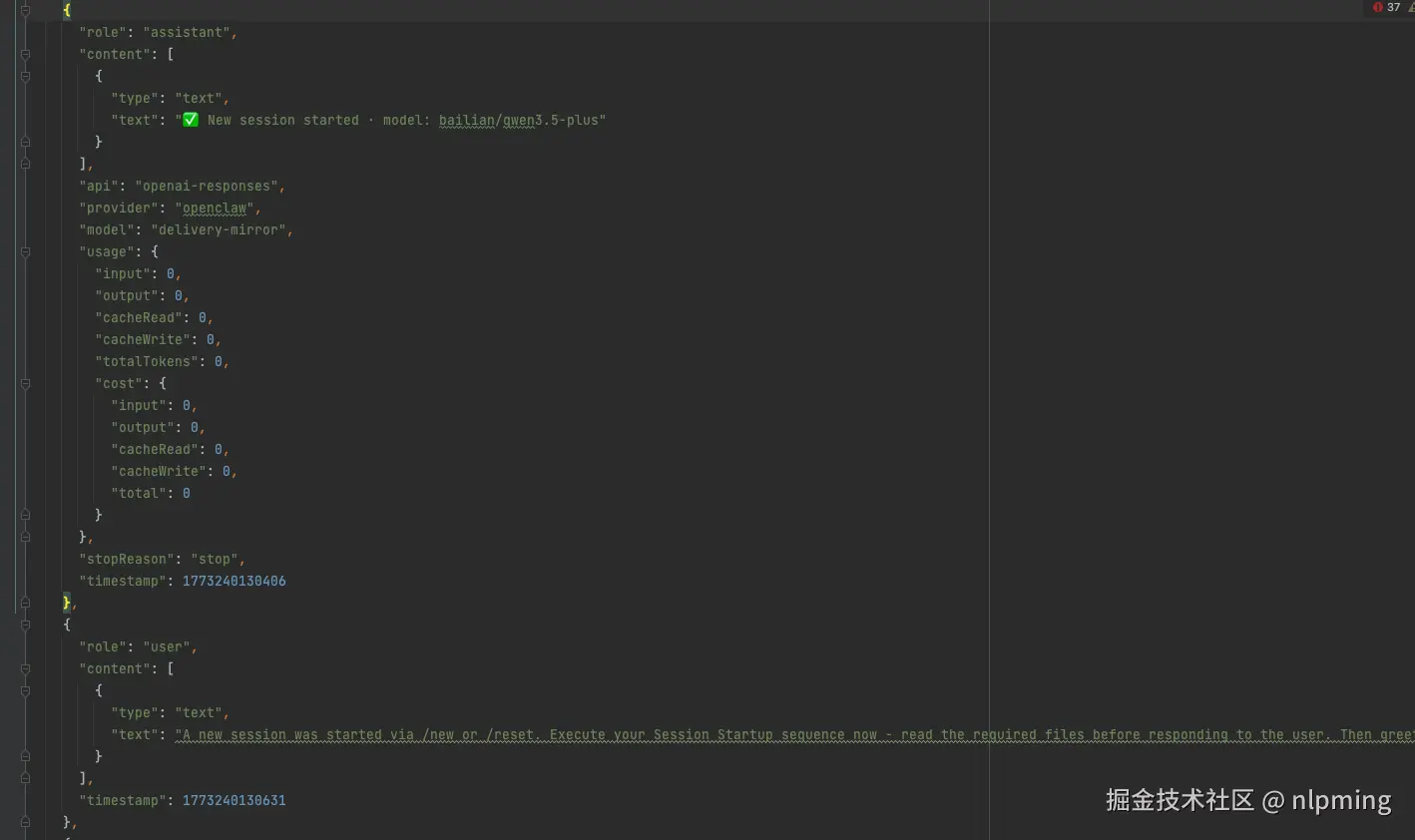Click the "type": "text" line in assistant content

coord(171,99)
